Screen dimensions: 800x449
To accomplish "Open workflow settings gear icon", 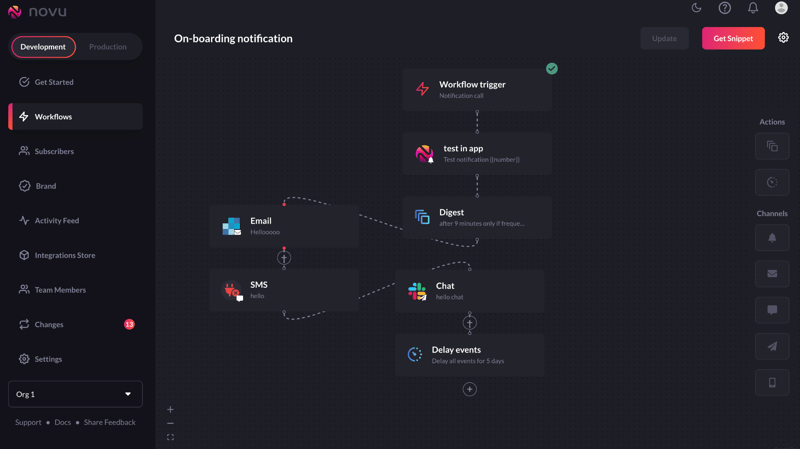I will (x=783, y=38).
